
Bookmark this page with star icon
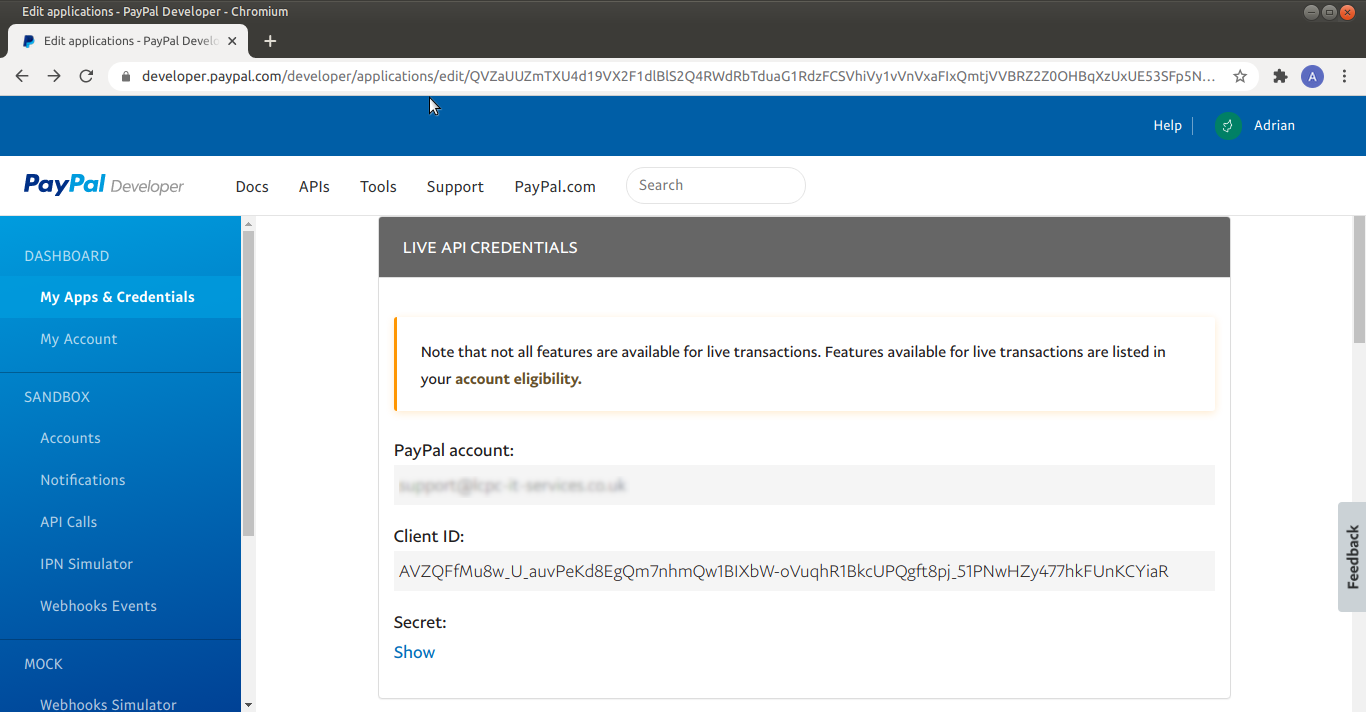click(x=1240, y=76)
